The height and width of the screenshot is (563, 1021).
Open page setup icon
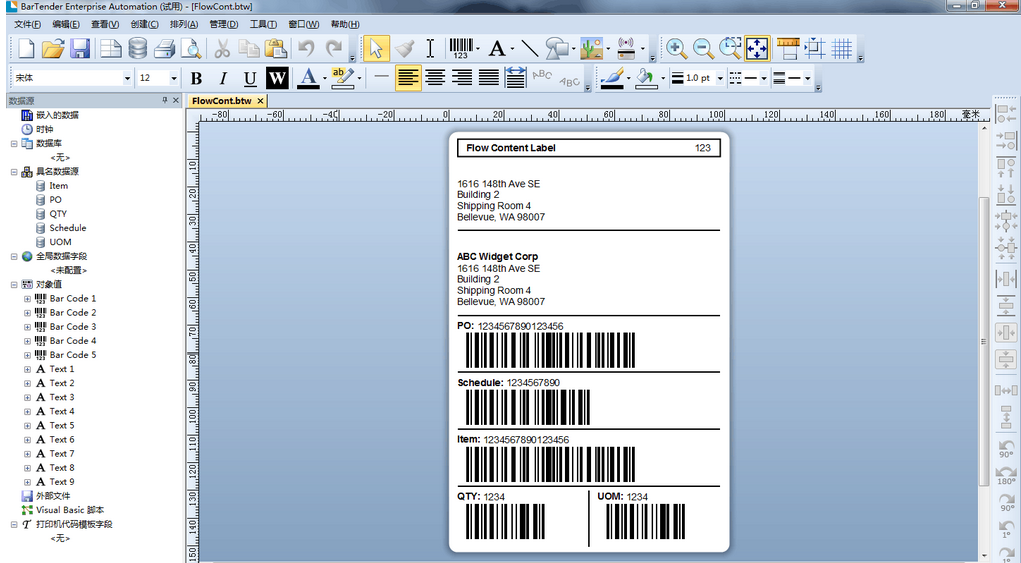[x=111, y=49]
